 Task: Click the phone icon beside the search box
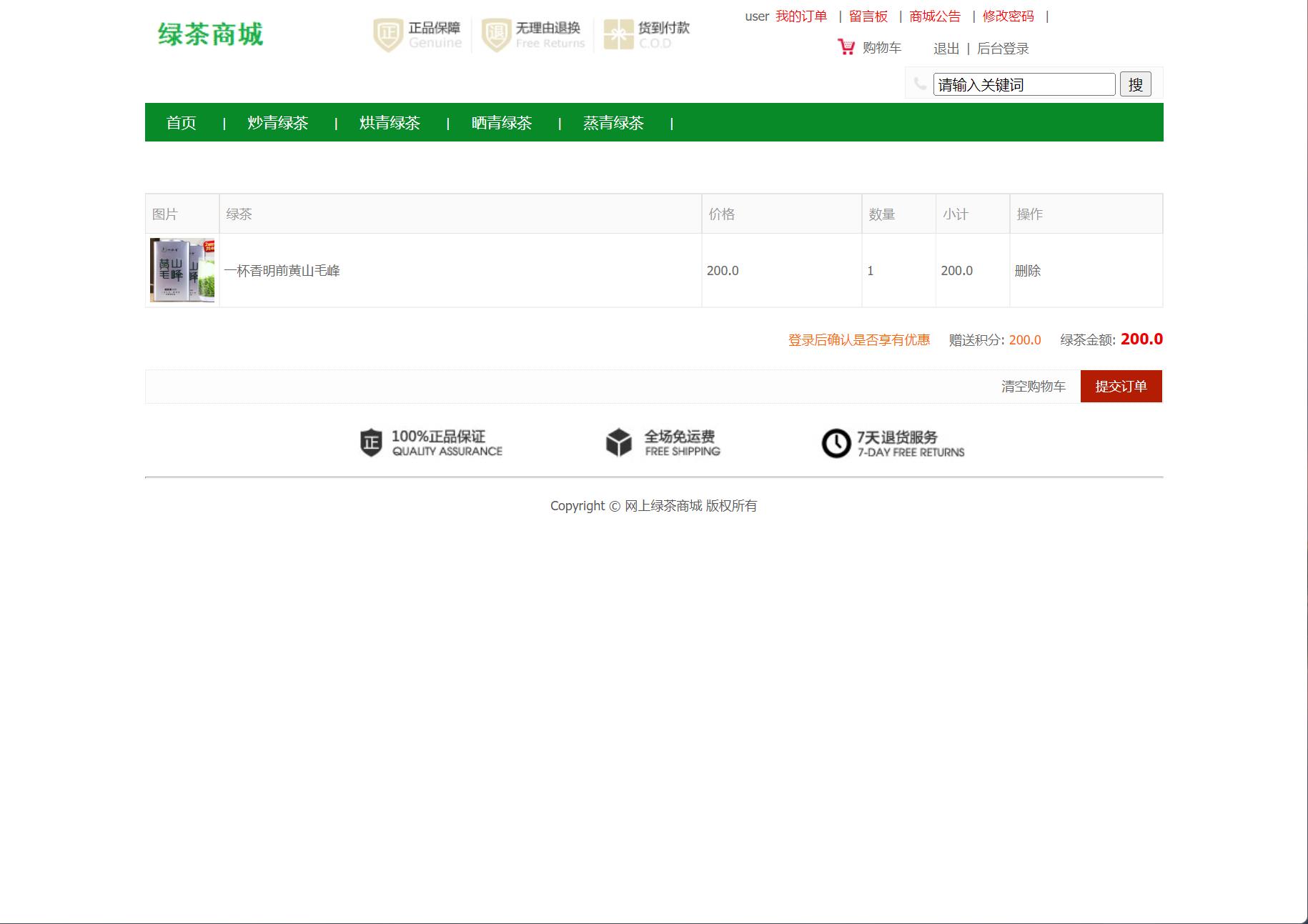click(x=920, y=84)
